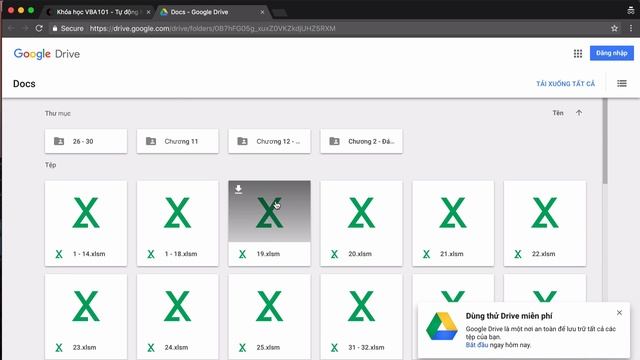
Task: Close the Khóa học VBA101 tab
Action: (148, 12)
